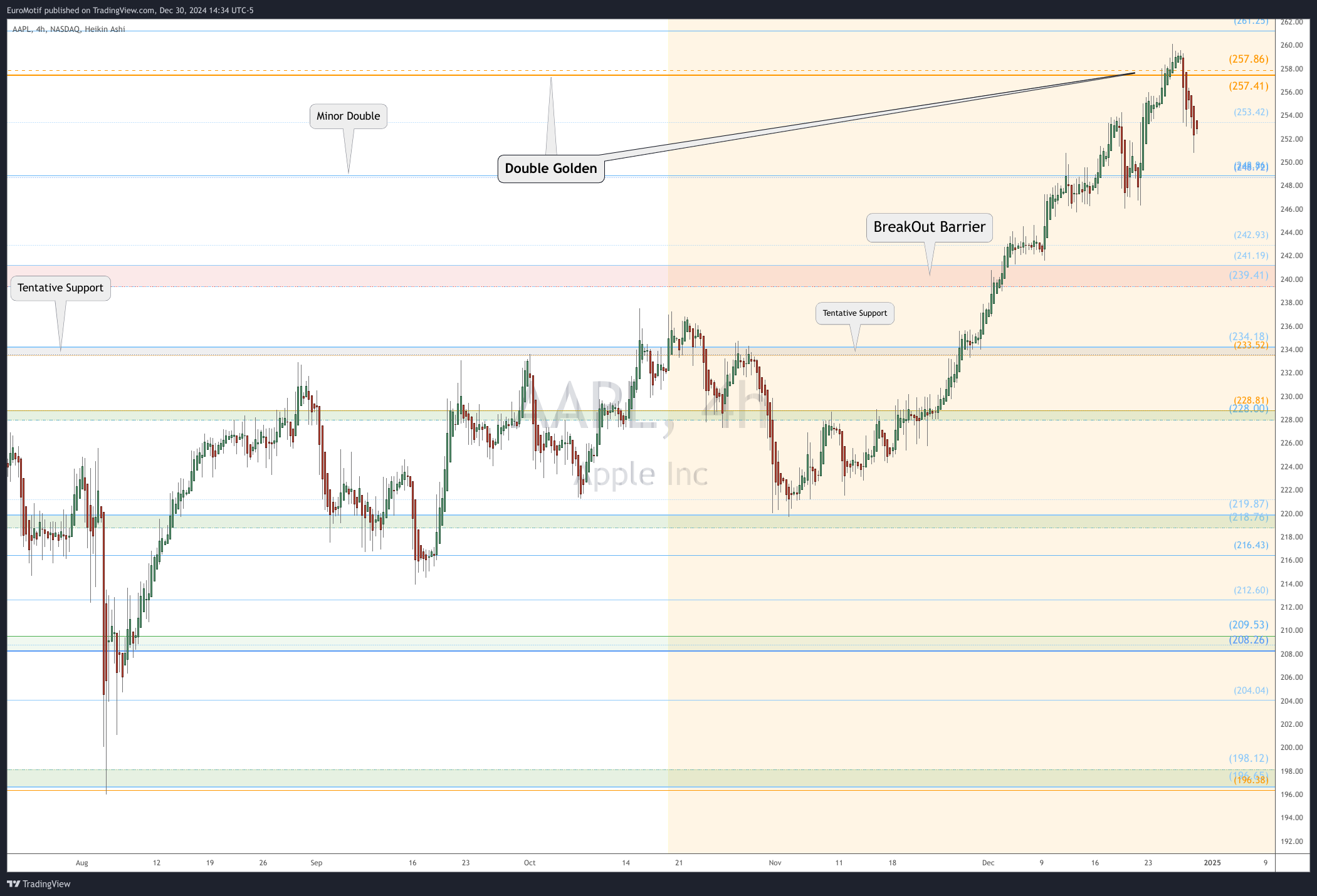Click the publication header text by EuroMotif
Screen dimensions: 1317x896
[x=130, y=10]
